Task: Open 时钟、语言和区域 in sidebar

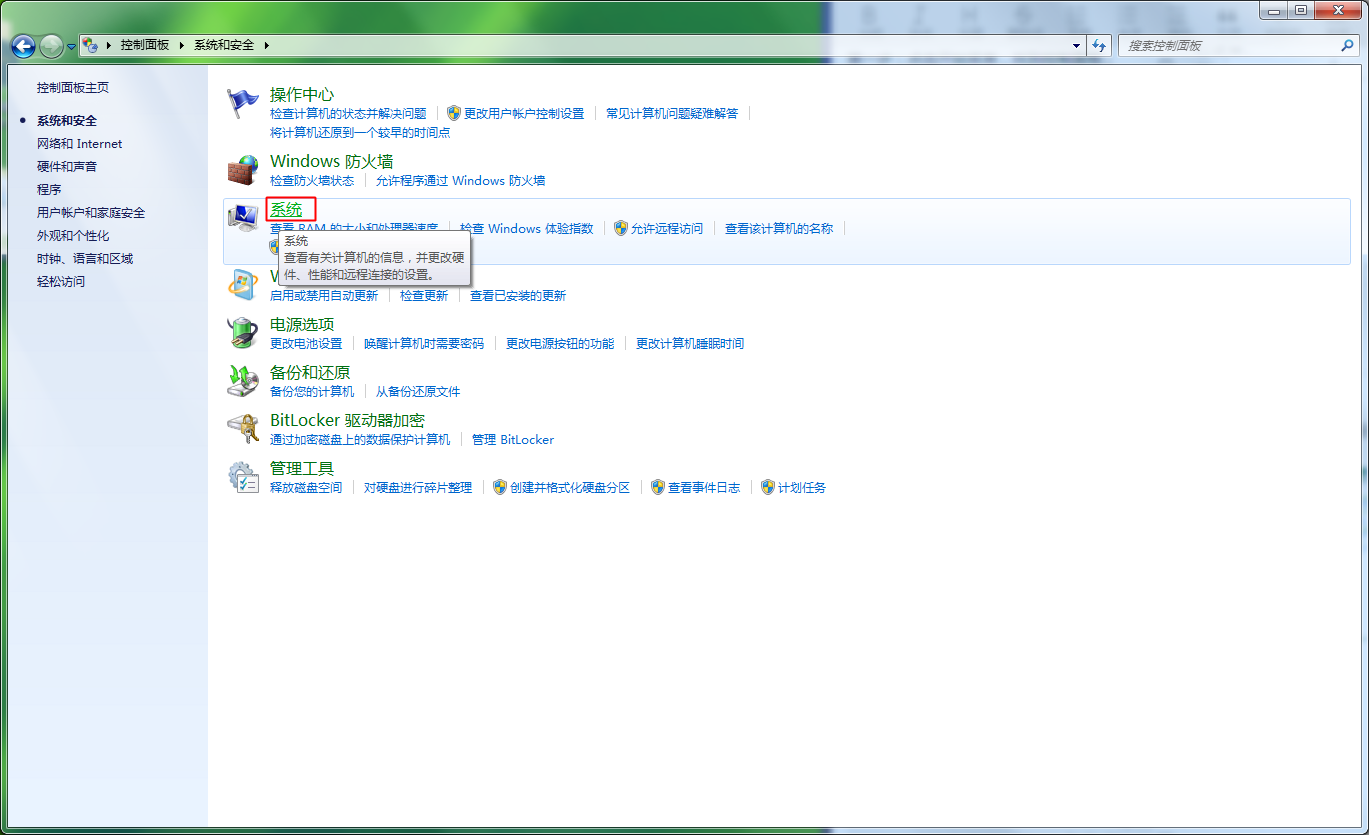Action: [85, 259]
